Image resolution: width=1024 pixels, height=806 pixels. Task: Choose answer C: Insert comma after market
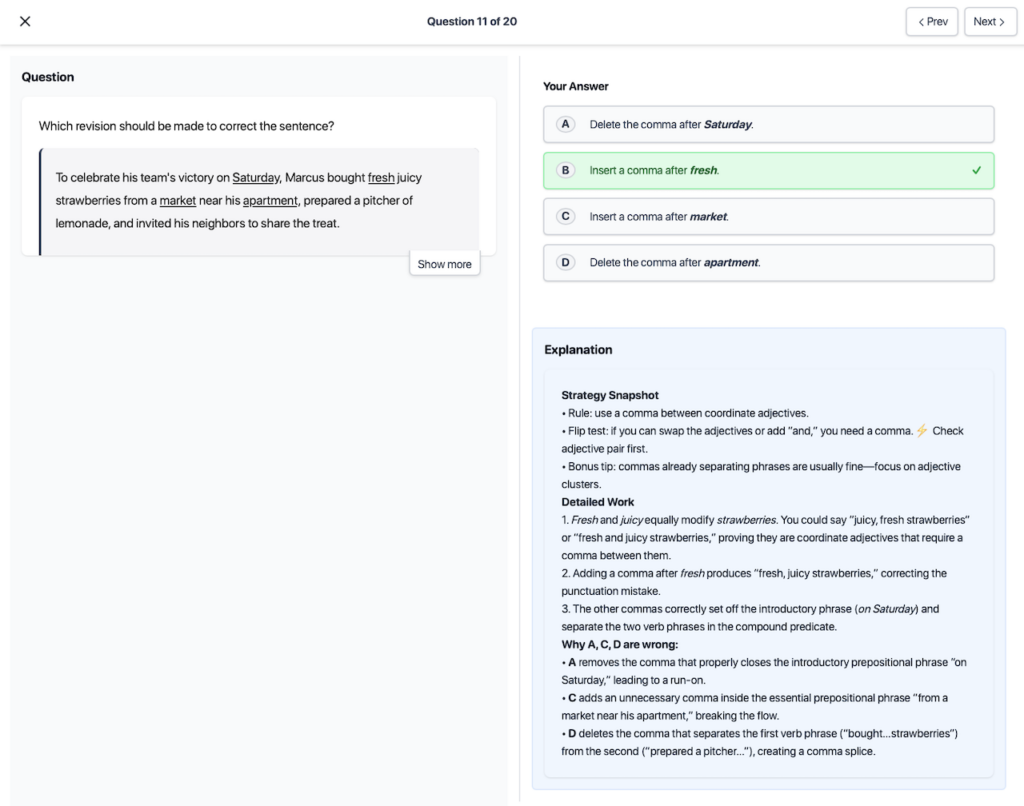click(768, 217)
